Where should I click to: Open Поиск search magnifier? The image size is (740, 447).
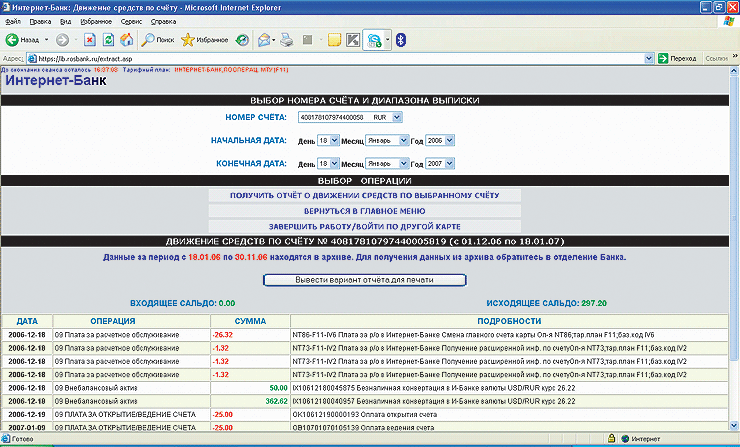[158, 40]
